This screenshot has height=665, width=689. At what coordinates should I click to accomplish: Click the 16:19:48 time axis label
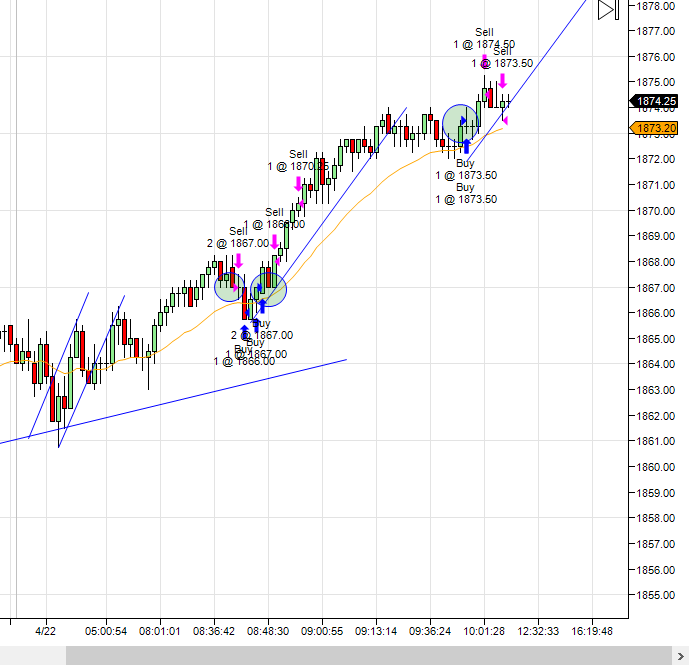[x=592, y=632]
